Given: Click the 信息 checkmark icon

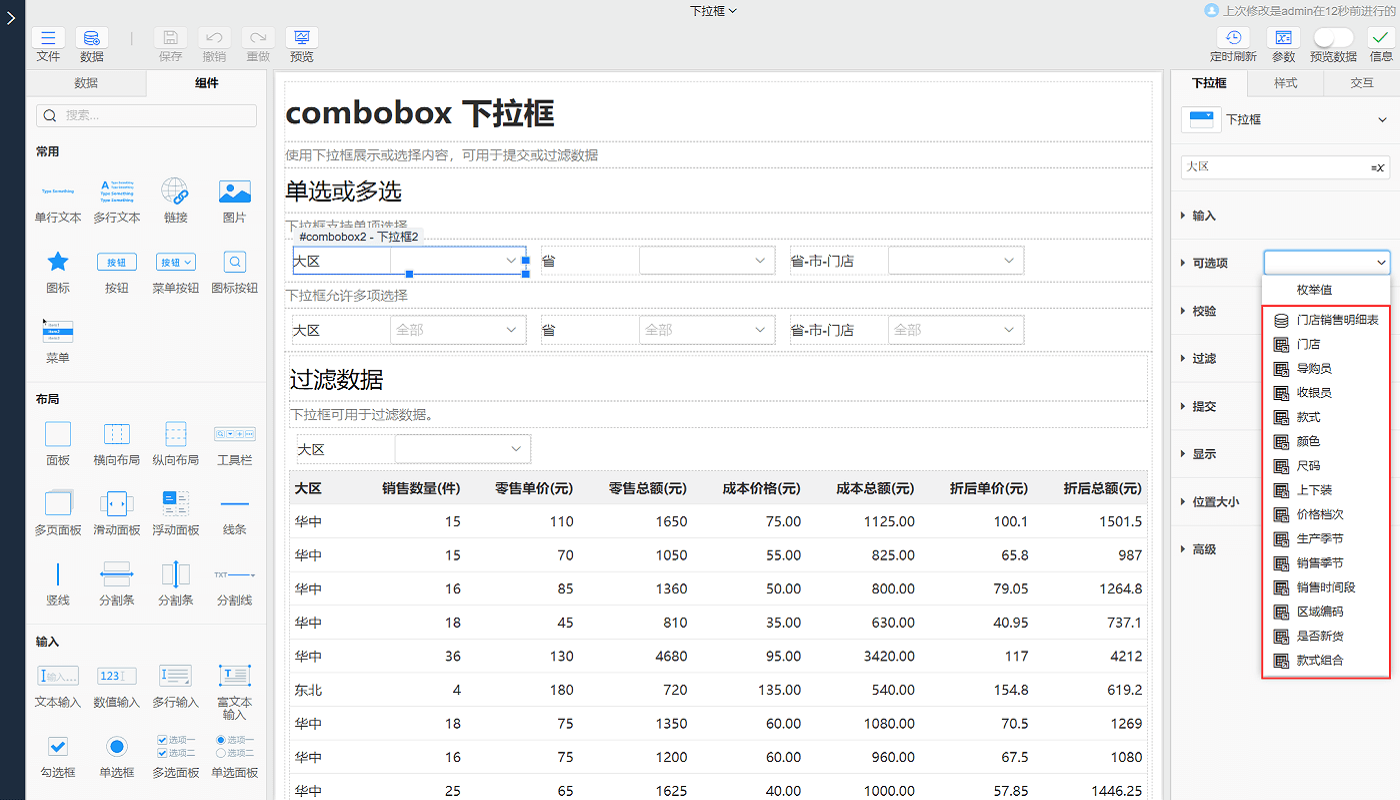Looking at the screenshot, I should coord(1380,38).
